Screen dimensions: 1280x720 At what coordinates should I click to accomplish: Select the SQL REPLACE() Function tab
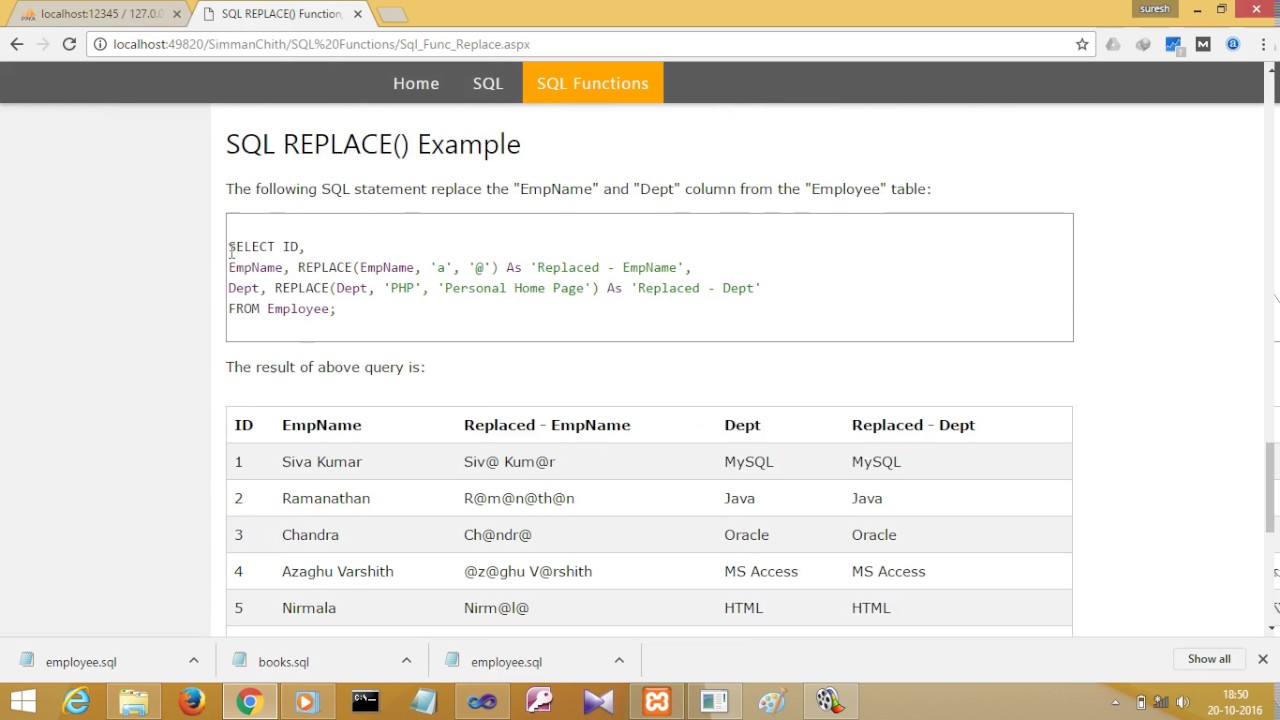point(281,14)
